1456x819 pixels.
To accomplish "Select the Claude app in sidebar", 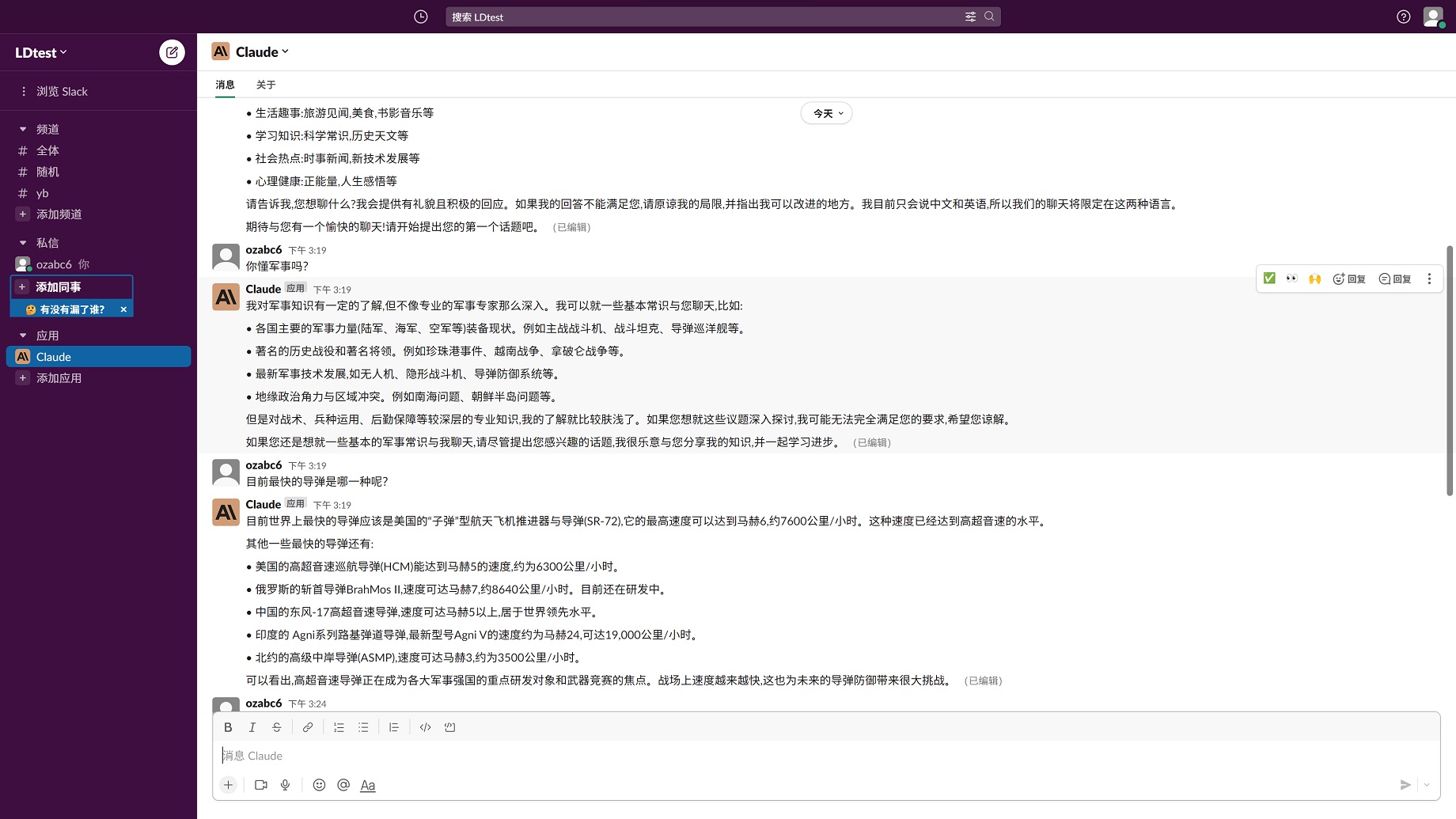I will [x=98, y=357].
